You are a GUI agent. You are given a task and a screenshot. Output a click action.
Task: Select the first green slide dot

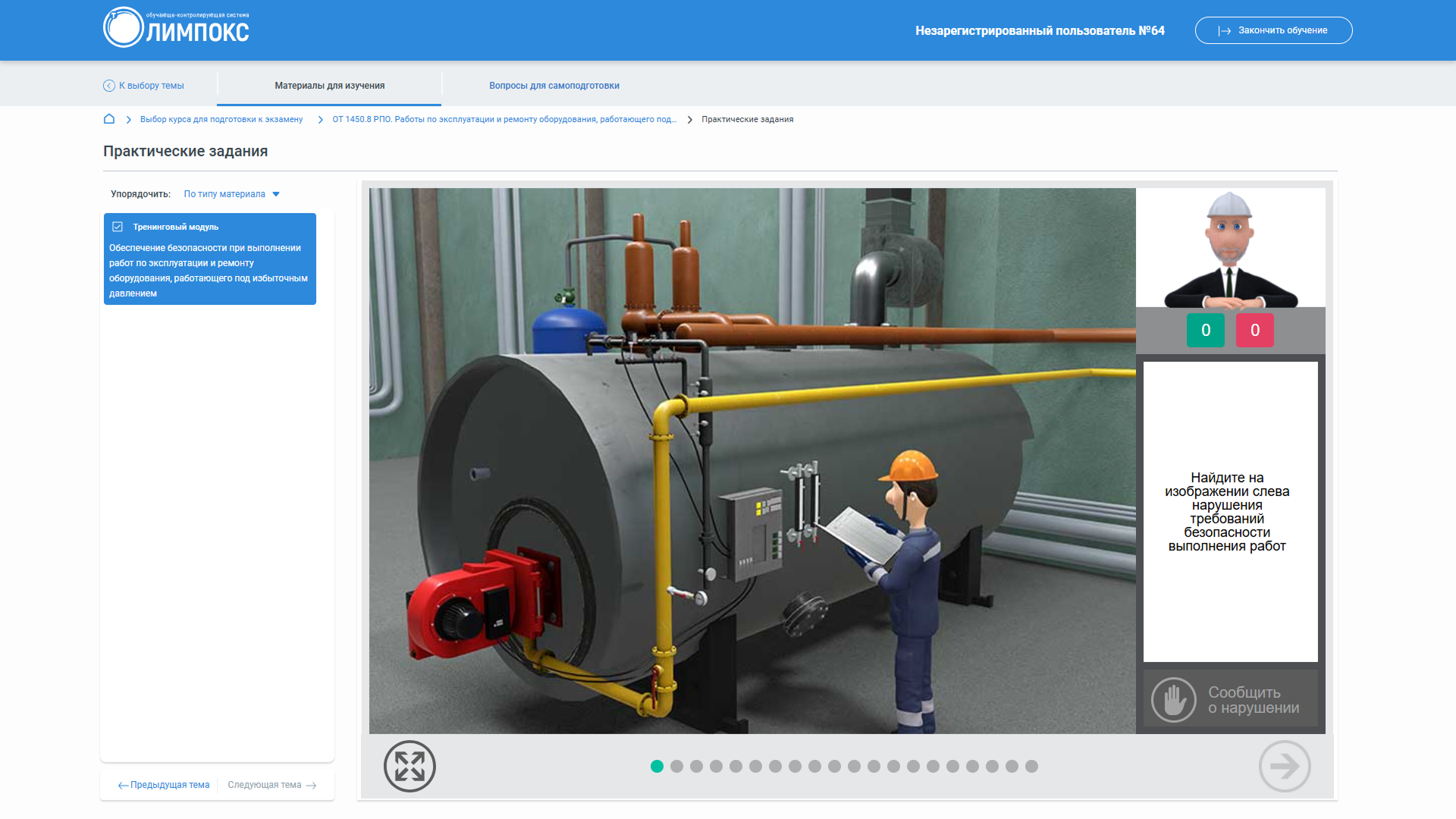[657, 767]
